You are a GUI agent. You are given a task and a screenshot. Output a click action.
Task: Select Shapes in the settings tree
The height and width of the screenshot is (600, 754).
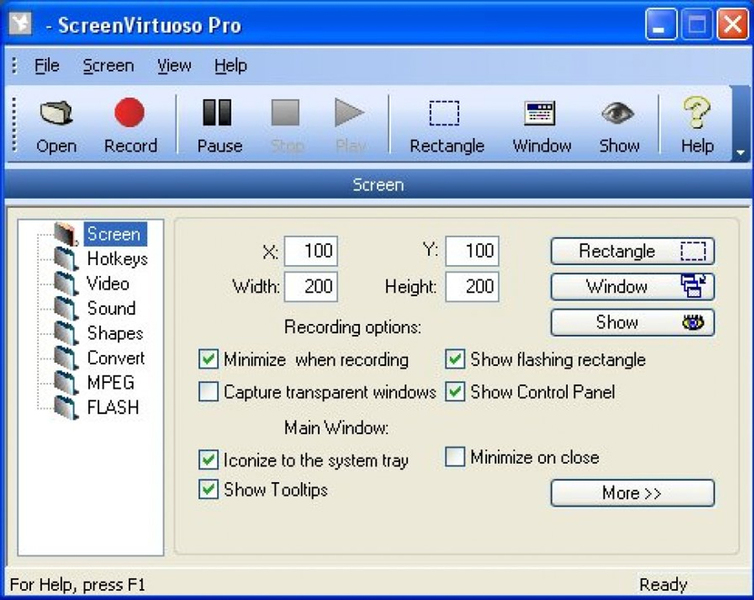coord(115,333)
